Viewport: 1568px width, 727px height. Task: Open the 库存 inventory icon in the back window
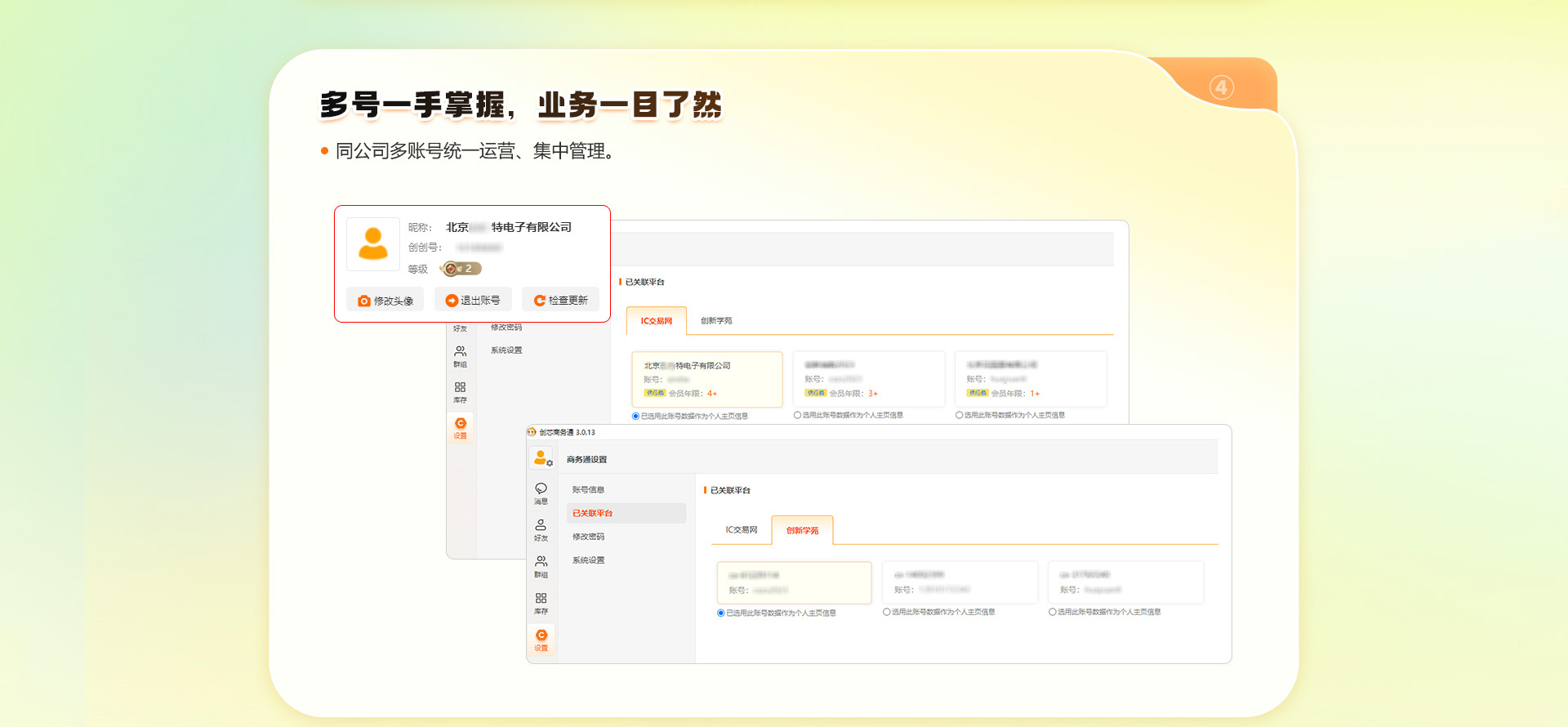tap(461, 392)
